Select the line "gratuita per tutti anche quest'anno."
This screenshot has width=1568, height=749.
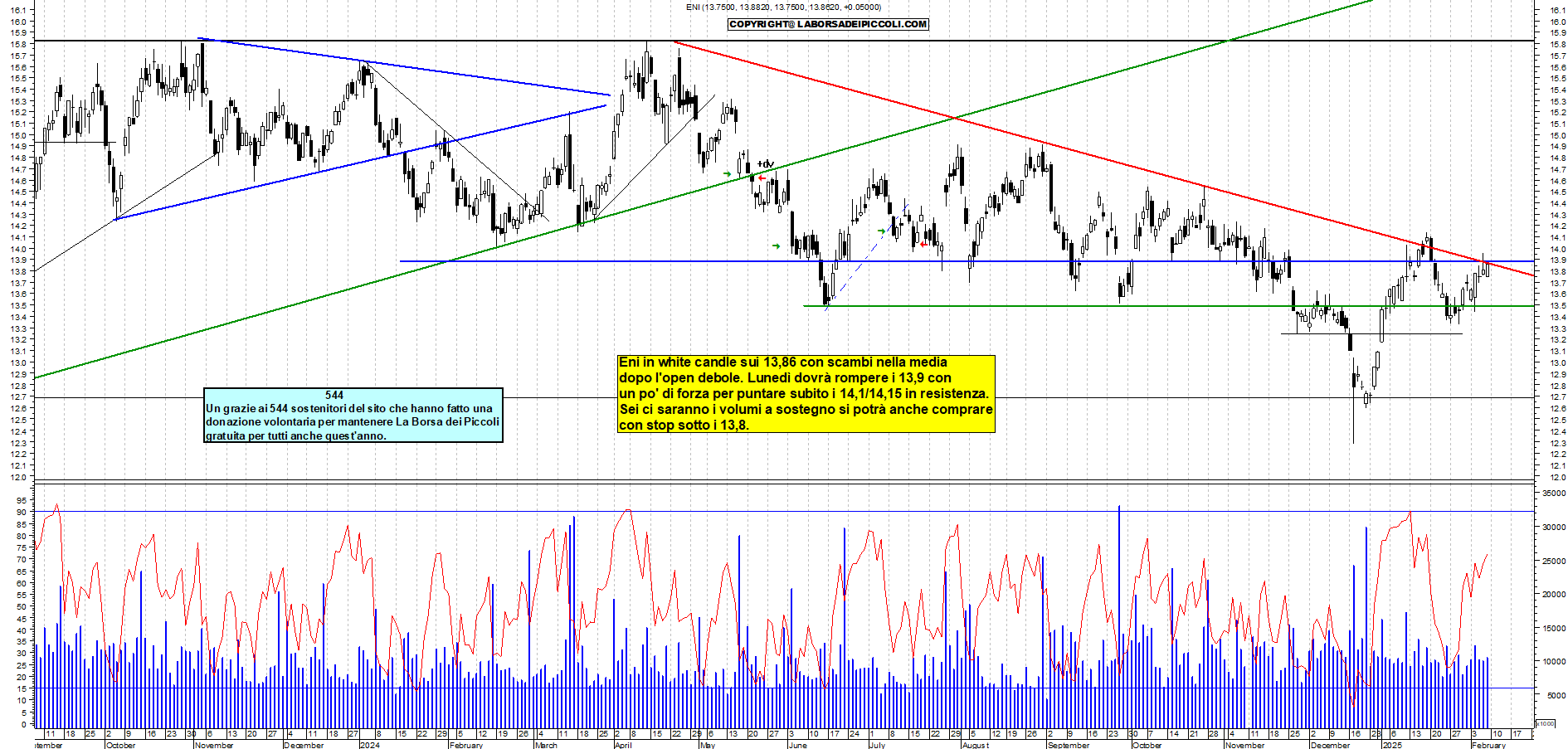pos(296,435)
